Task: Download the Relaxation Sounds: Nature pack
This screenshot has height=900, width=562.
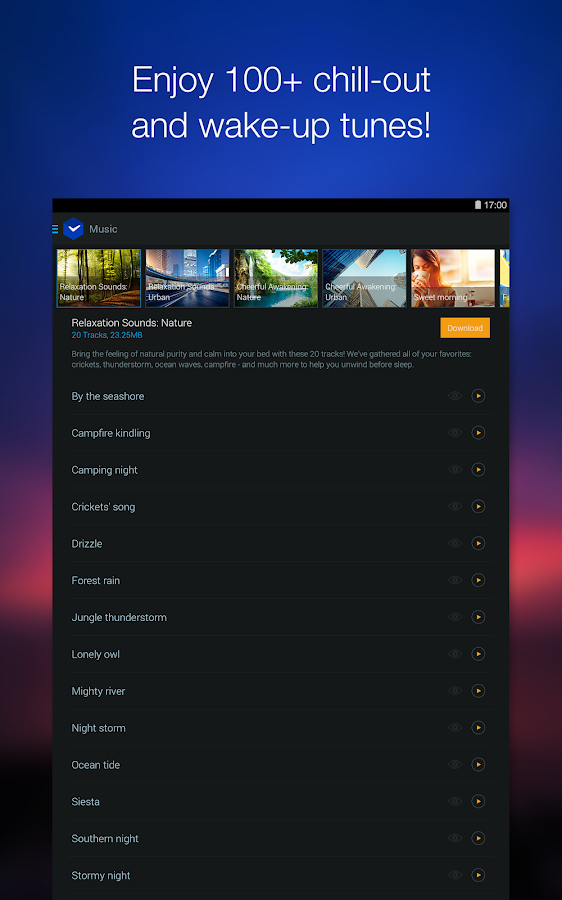Action: pyautogui.click(x=465, y=328)
